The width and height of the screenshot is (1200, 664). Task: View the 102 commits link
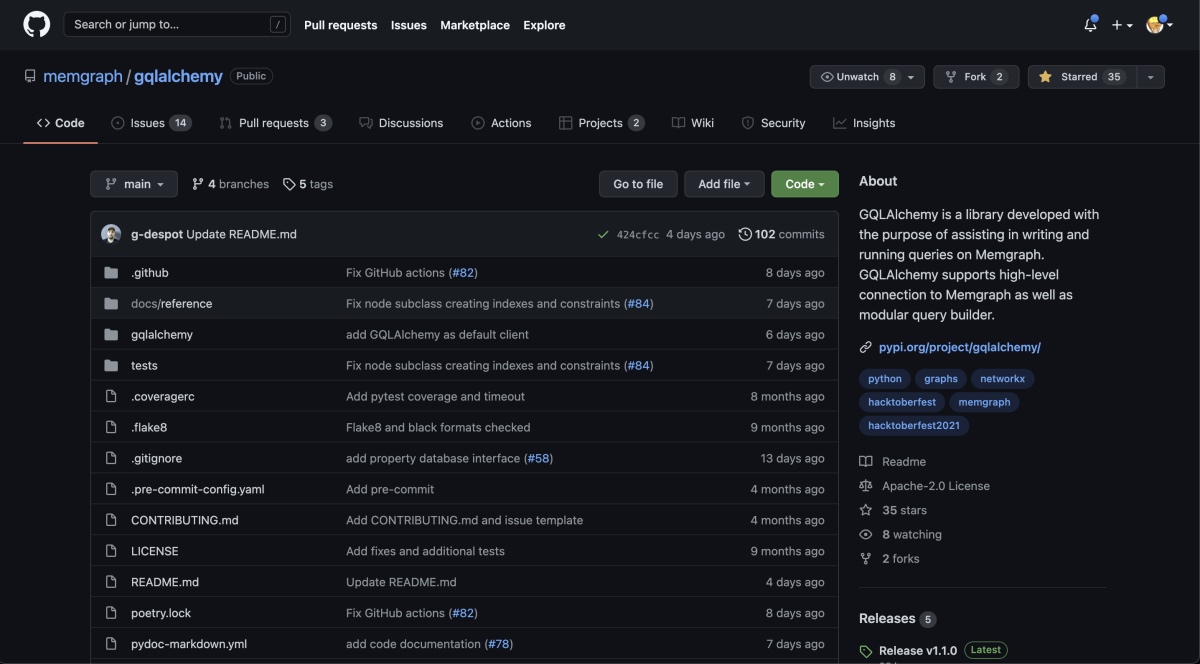(782, 235)
